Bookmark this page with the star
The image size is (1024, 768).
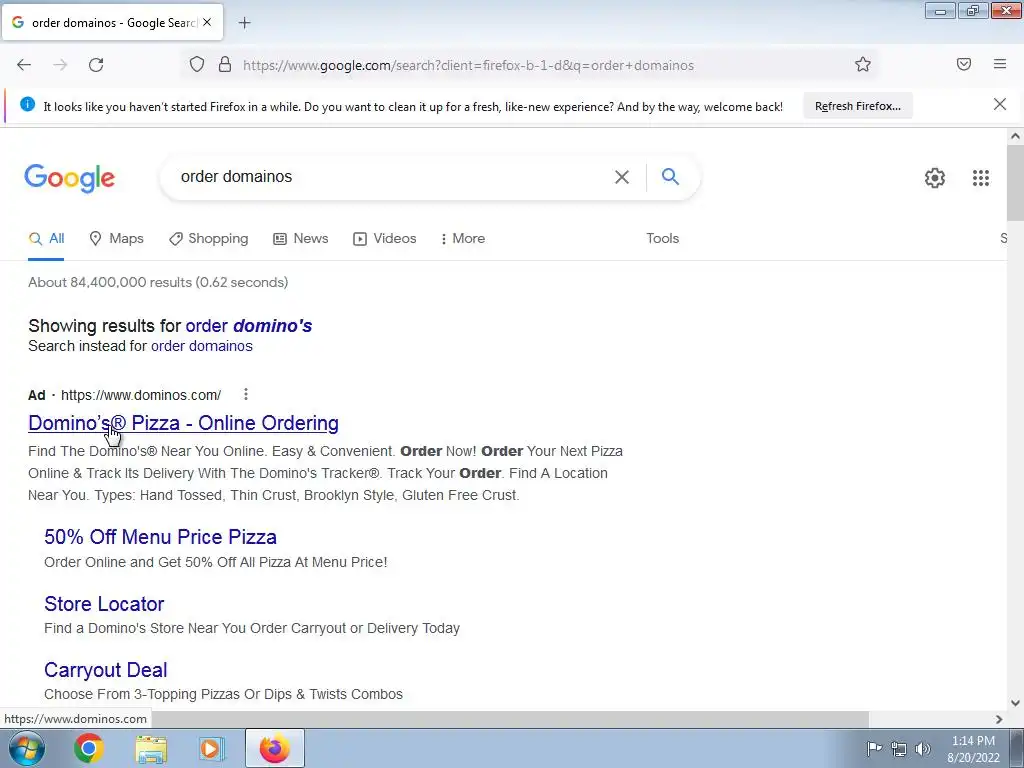[863, 65]
